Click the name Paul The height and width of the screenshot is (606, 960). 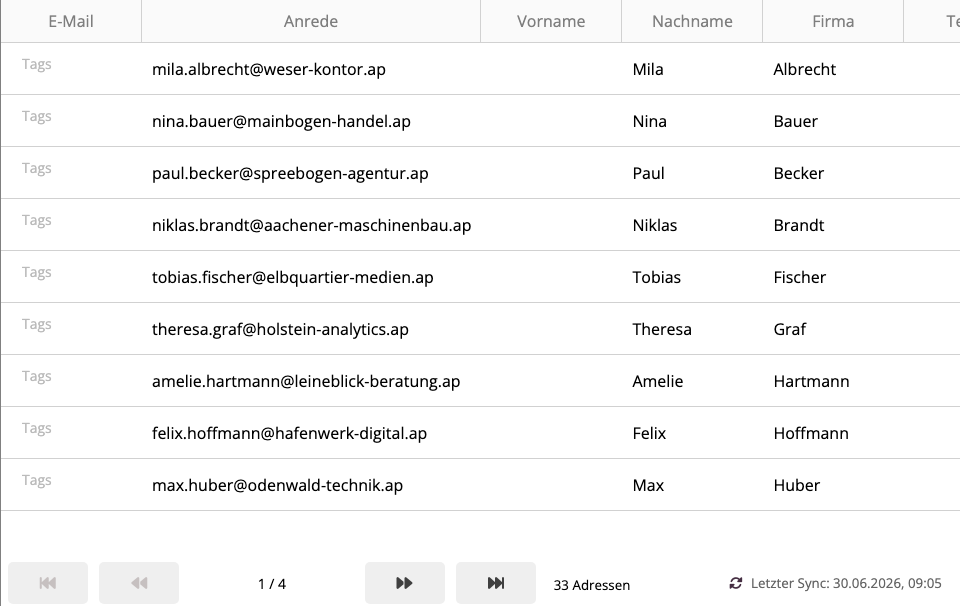click(x=648, y=173)
